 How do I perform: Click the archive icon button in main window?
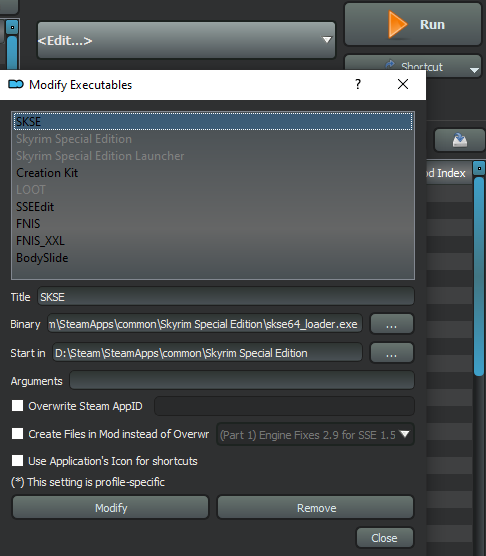pyautogui.click(x=459, y=140)
